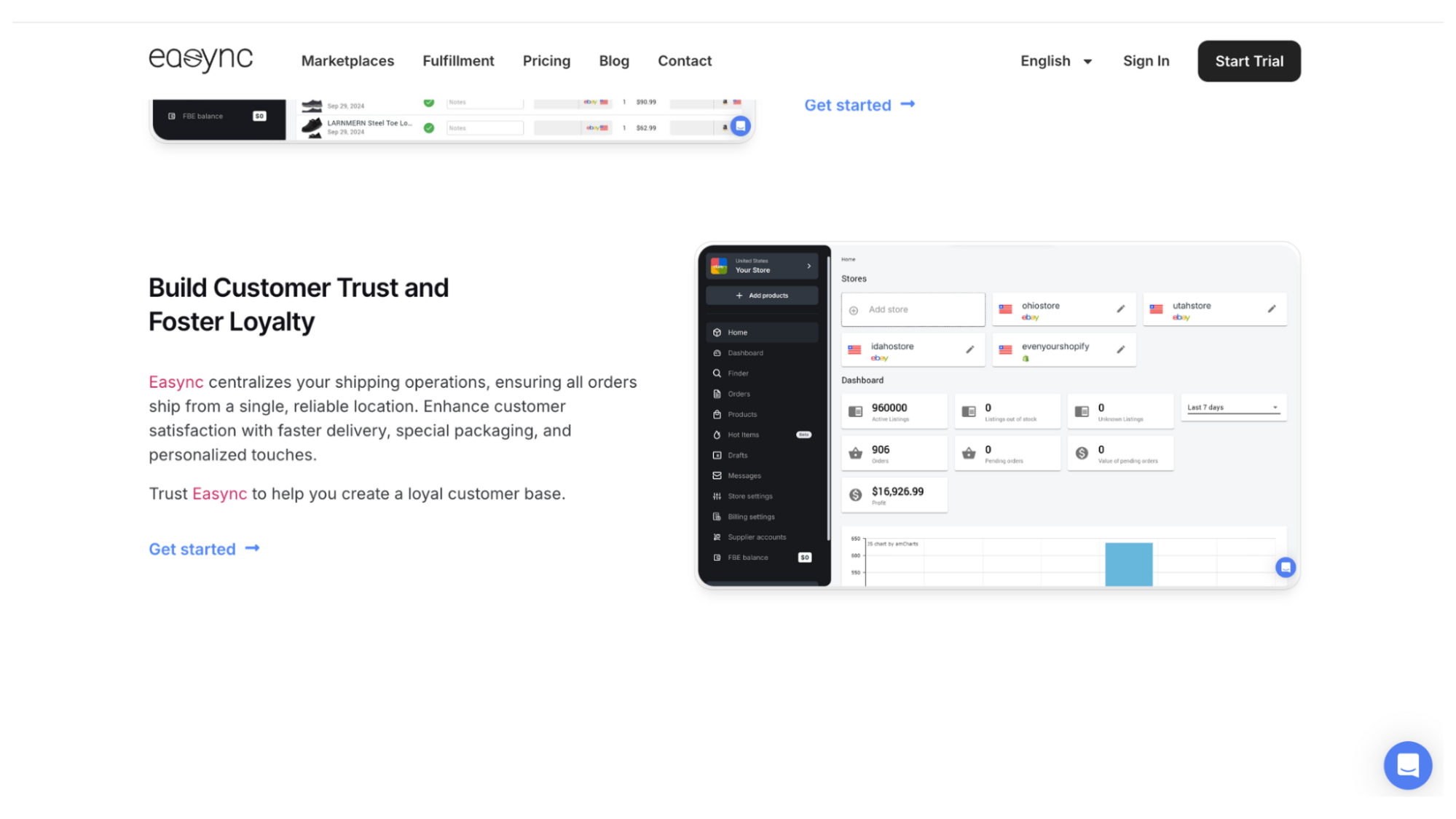The width and height of the screenshot is (1456, 819).
Task: Open the Fulfillment menu item
Action: (x=458, y=61)
